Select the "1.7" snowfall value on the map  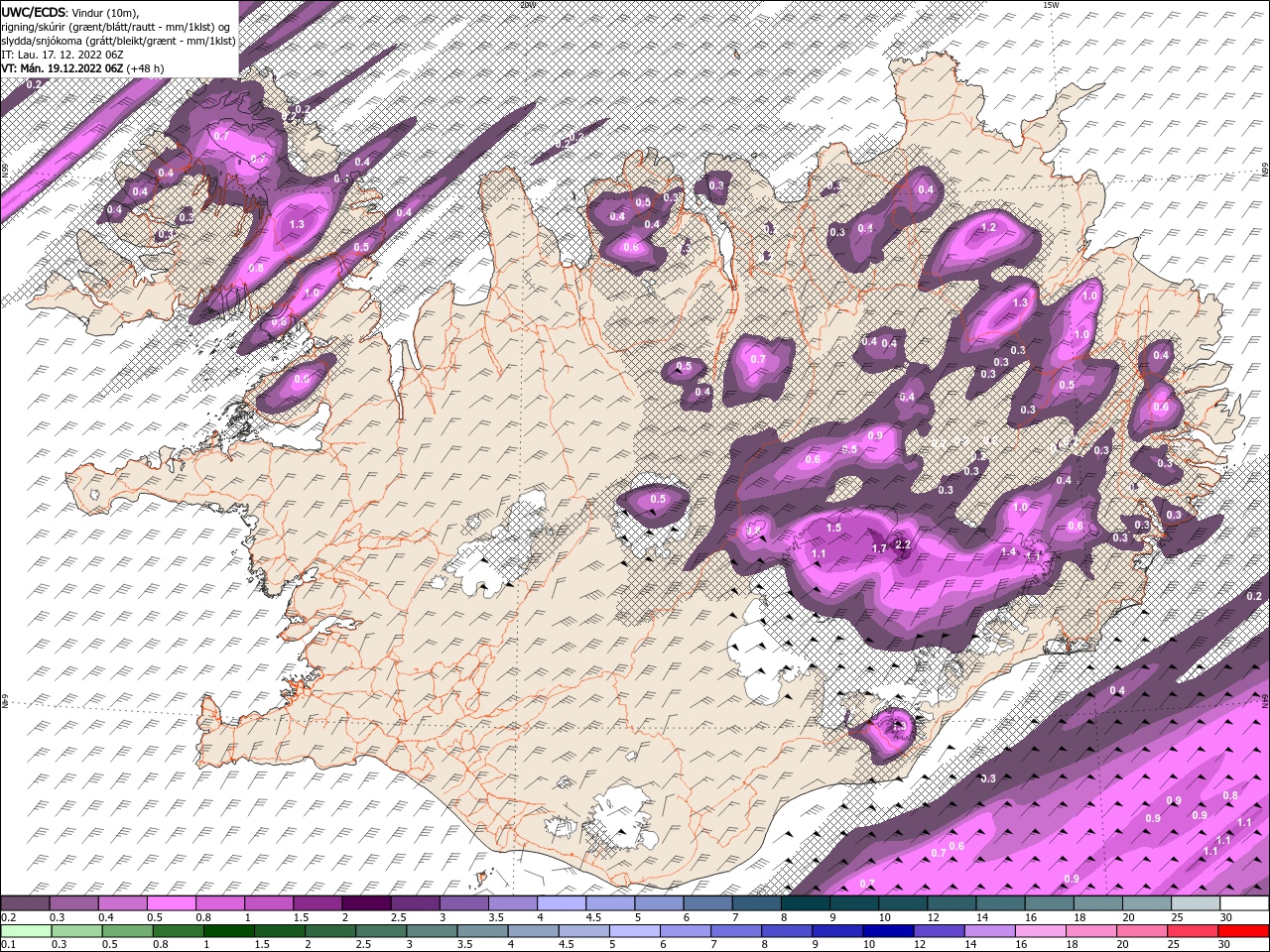click(878, 548)
